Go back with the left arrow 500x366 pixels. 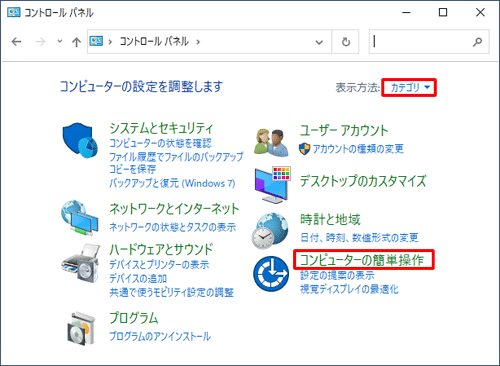point(16,42)
